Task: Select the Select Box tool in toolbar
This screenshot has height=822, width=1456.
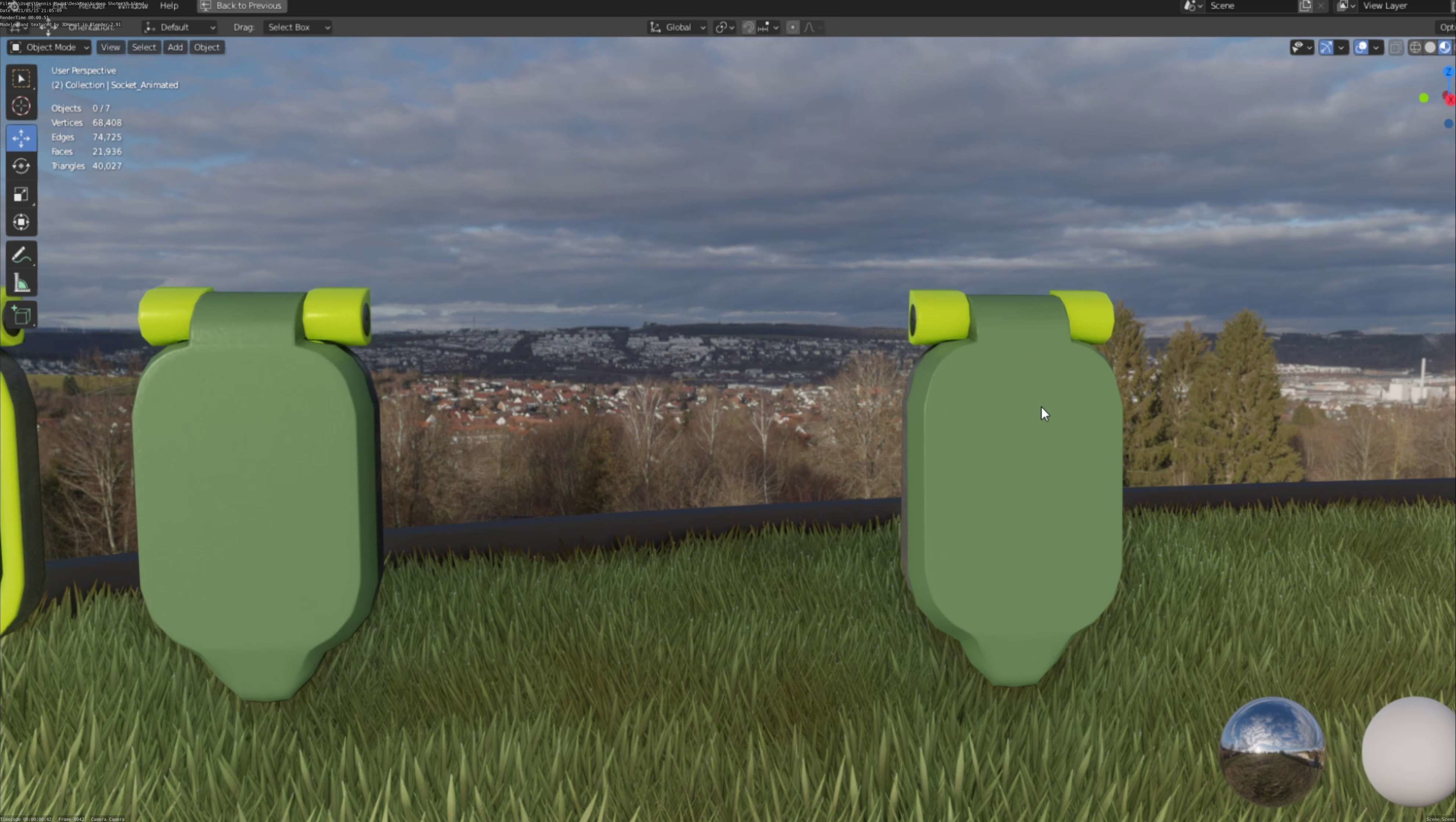Action: coord(21,79)
